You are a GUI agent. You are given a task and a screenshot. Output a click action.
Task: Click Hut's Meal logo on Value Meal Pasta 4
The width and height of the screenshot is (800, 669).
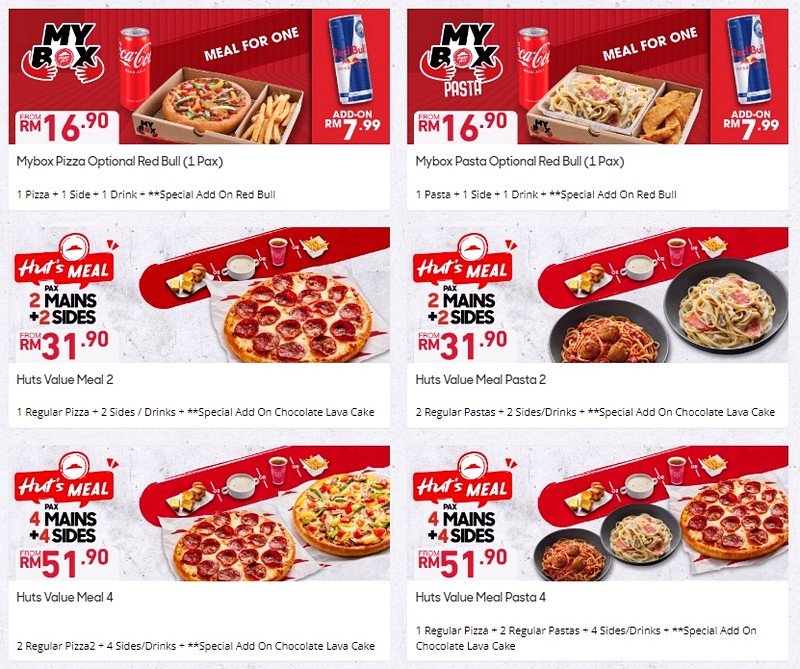pyautogui.click(x=463, y=480)
